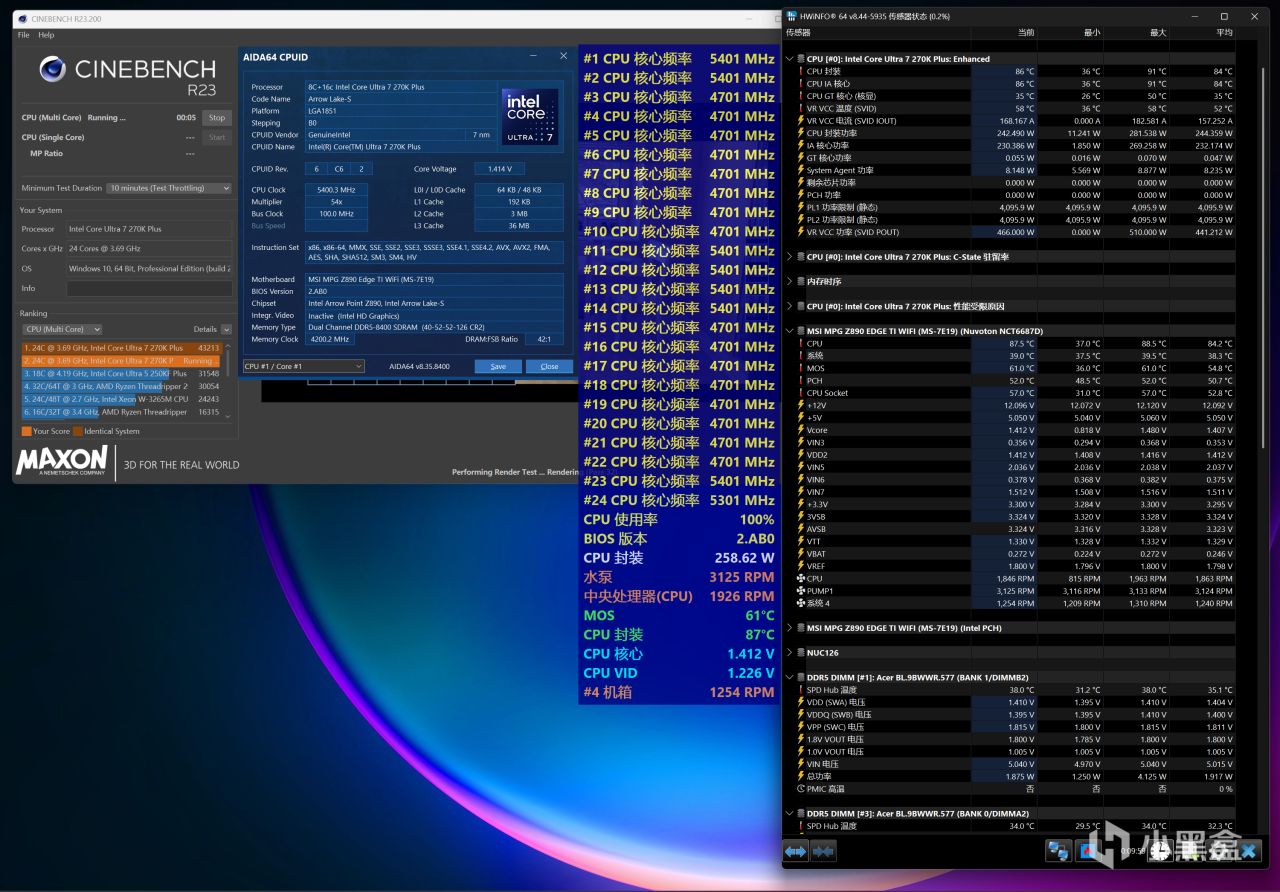This screenshot has height=892, width=1280.
Task: Open the CPU #1 / Core #1 selector in AIDA64
Action: click(304, 366)
